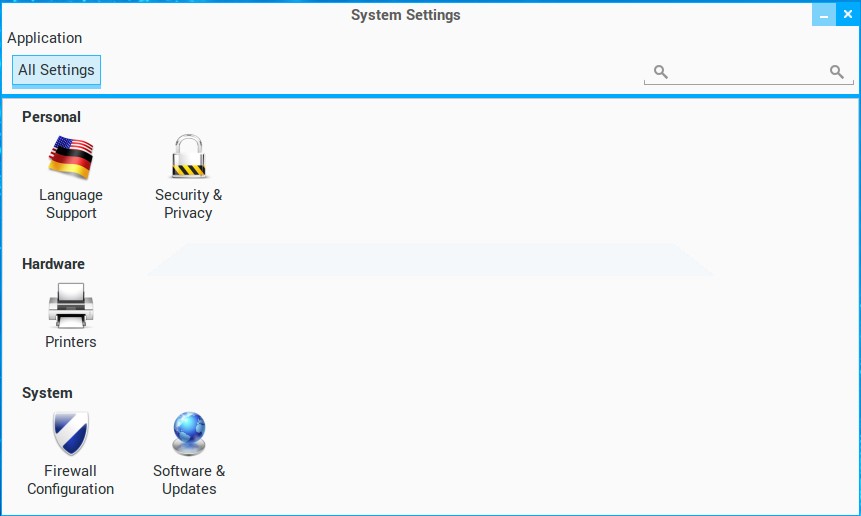The width and height of the screenshot is (861, 516).
Task: Select the System section heading
Action: (x=47, y=393)
